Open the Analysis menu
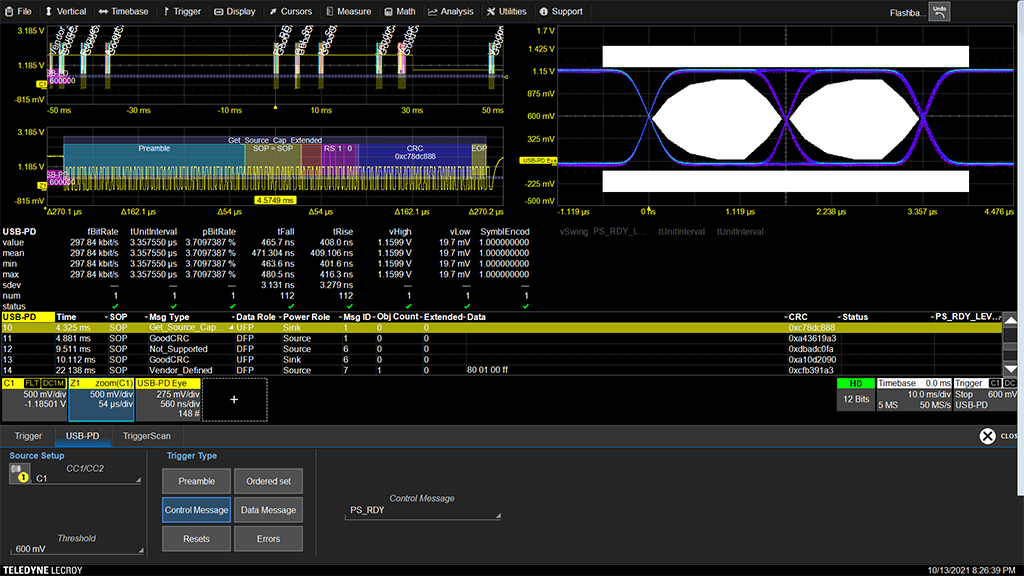This screenshot has height=576, width=1024. coord(450,11)
